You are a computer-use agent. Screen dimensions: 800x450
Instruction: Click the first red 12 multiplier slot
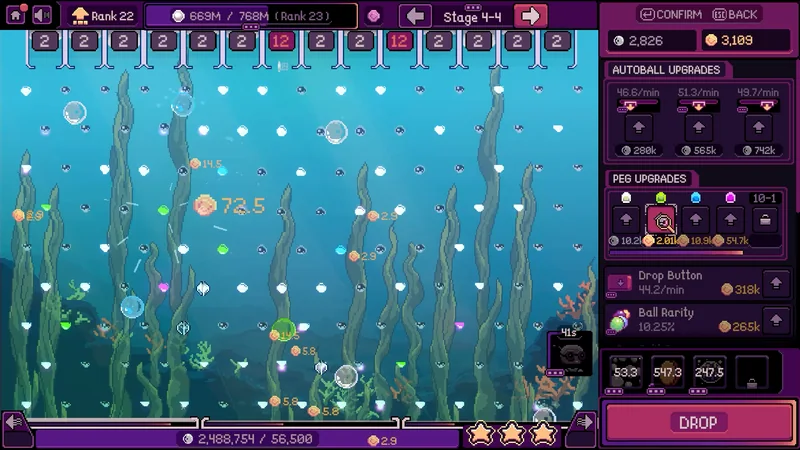point(281,41)
